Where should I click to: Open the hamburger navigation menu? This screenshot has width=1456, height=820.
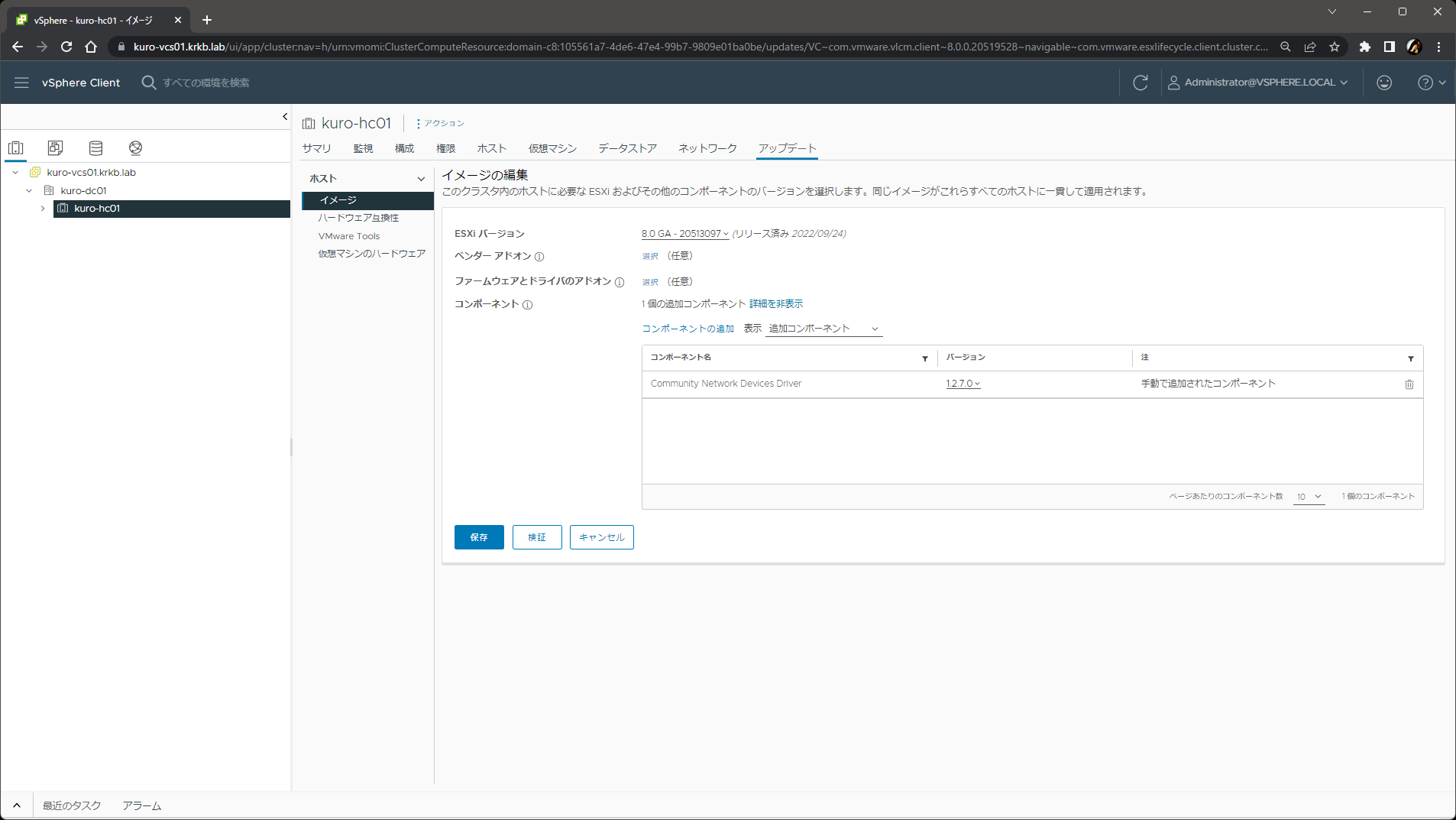pyautogui.click(x=21, y=83)
